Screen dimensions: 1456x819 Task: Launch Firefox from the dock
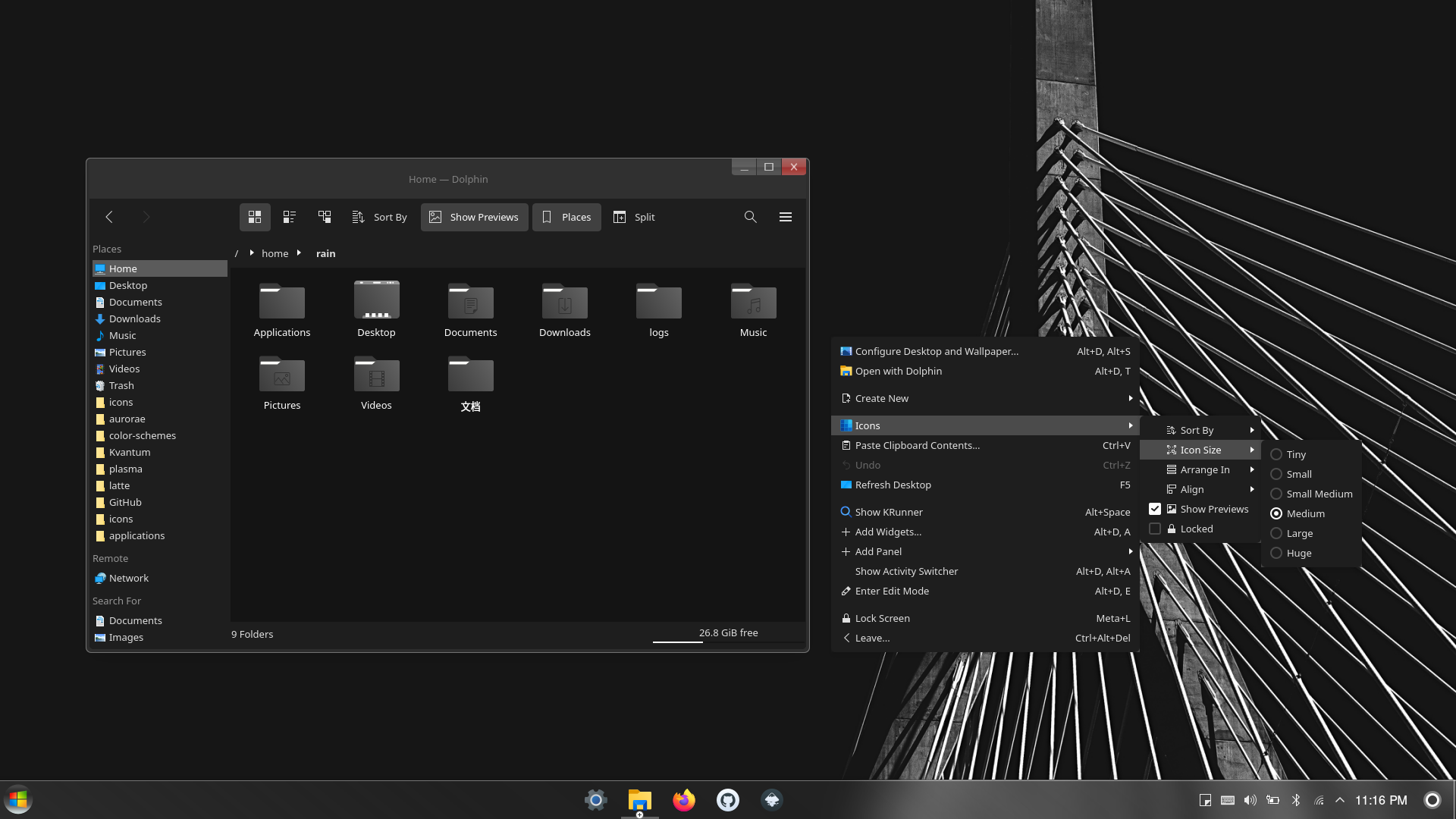[x=684, y=800]
